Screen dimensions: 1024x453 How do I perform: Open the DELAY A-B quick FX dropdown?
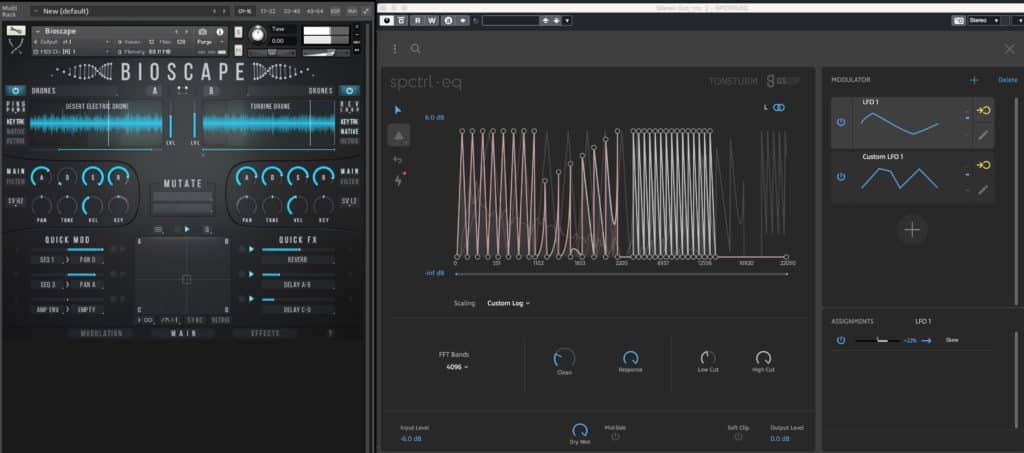(x=298, y=285)
